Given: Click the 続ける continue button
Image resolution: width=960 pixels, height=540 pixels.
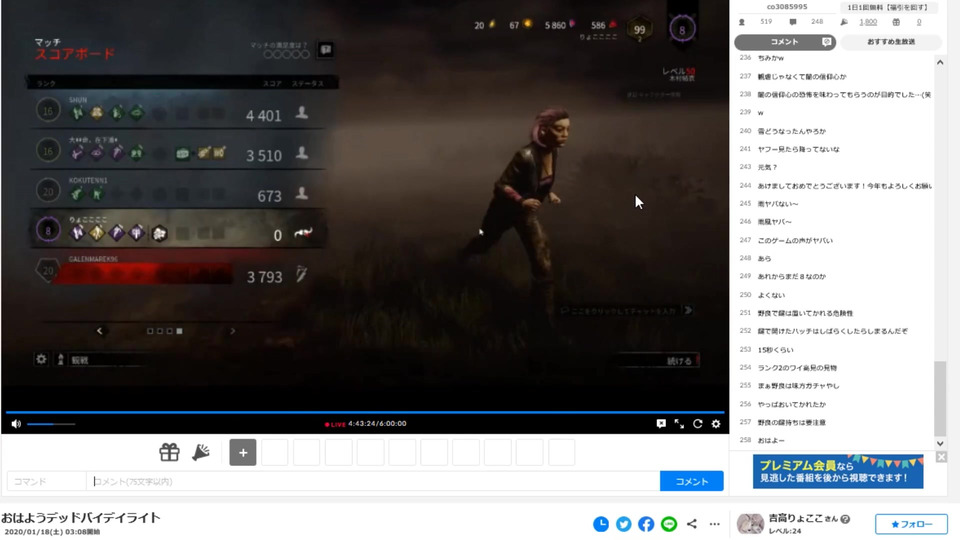Looking at the screenshot, I should coord(680,361).
